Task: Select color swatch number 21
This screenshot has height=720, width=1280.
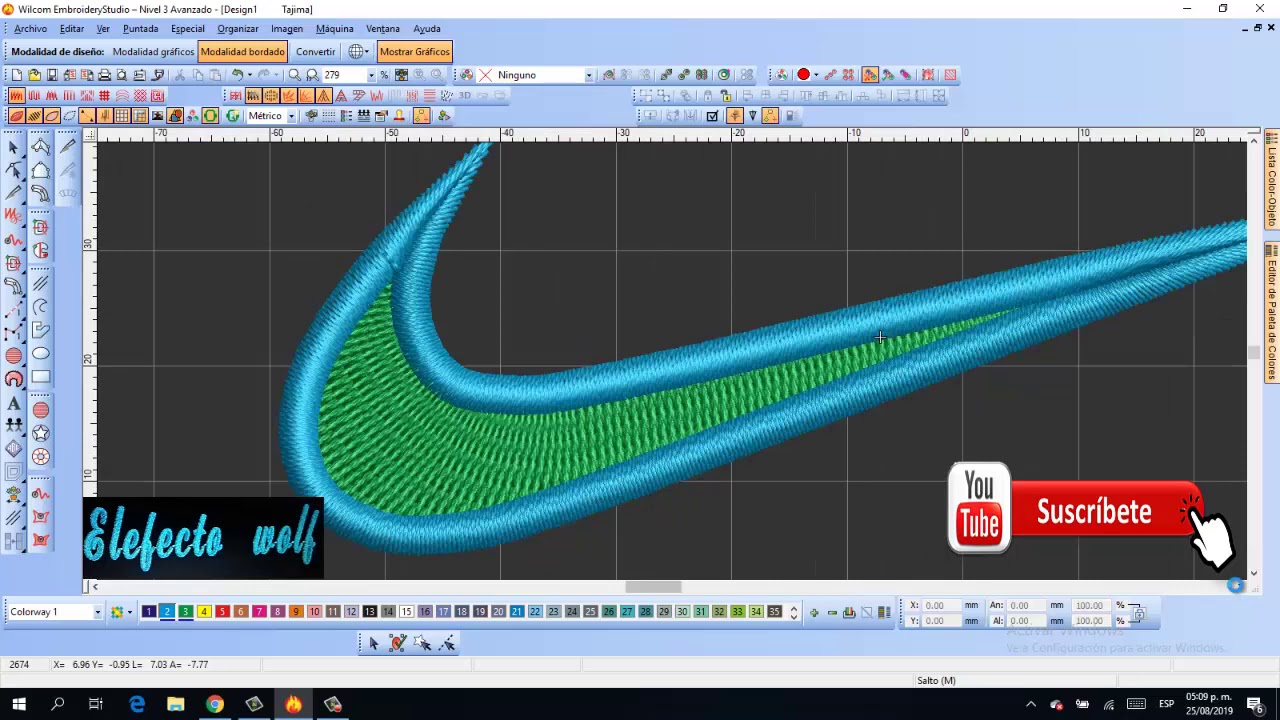Action: point(517,612)
